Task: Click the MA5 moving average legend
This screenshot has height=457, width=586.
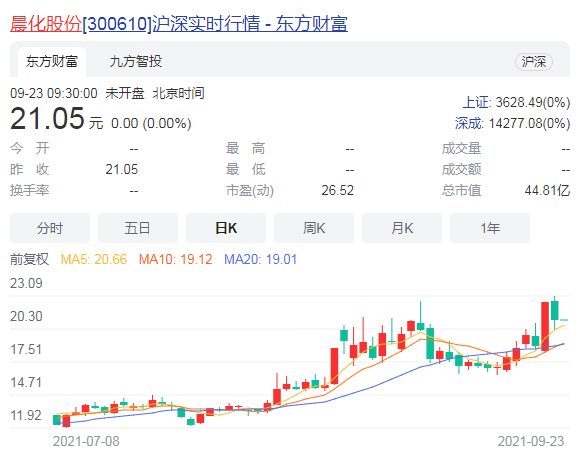Action: pyautogui.click(x=94, y=259)
